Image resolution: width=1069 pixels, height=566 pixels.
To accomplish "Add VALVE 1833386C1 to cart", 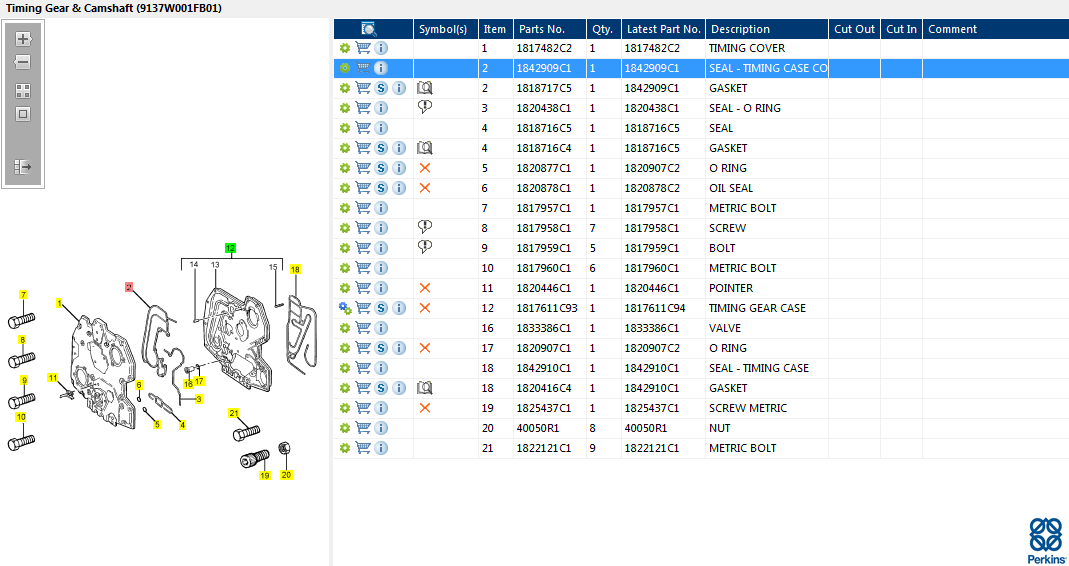I will [363, 328].
